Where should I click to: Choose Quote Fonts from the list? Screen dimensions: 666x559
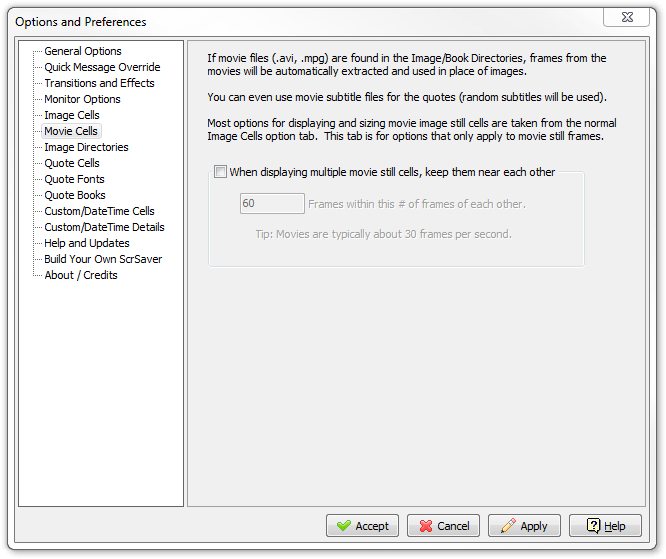[x=74, y=179]
